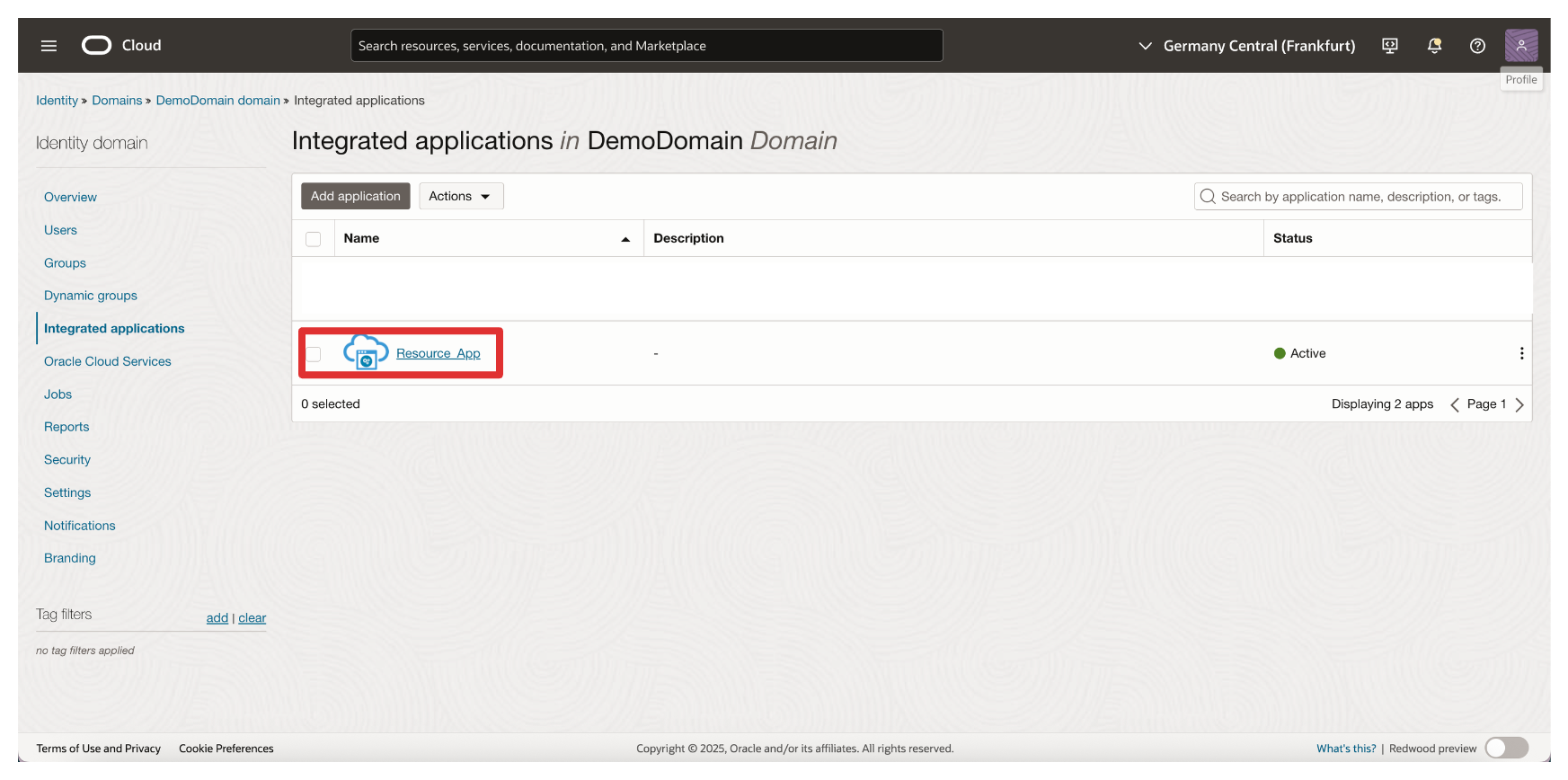This screenshot has height=780, width=1568.
Task: Open the hamburger navigation menu
Action: click(x=49, y=46)
